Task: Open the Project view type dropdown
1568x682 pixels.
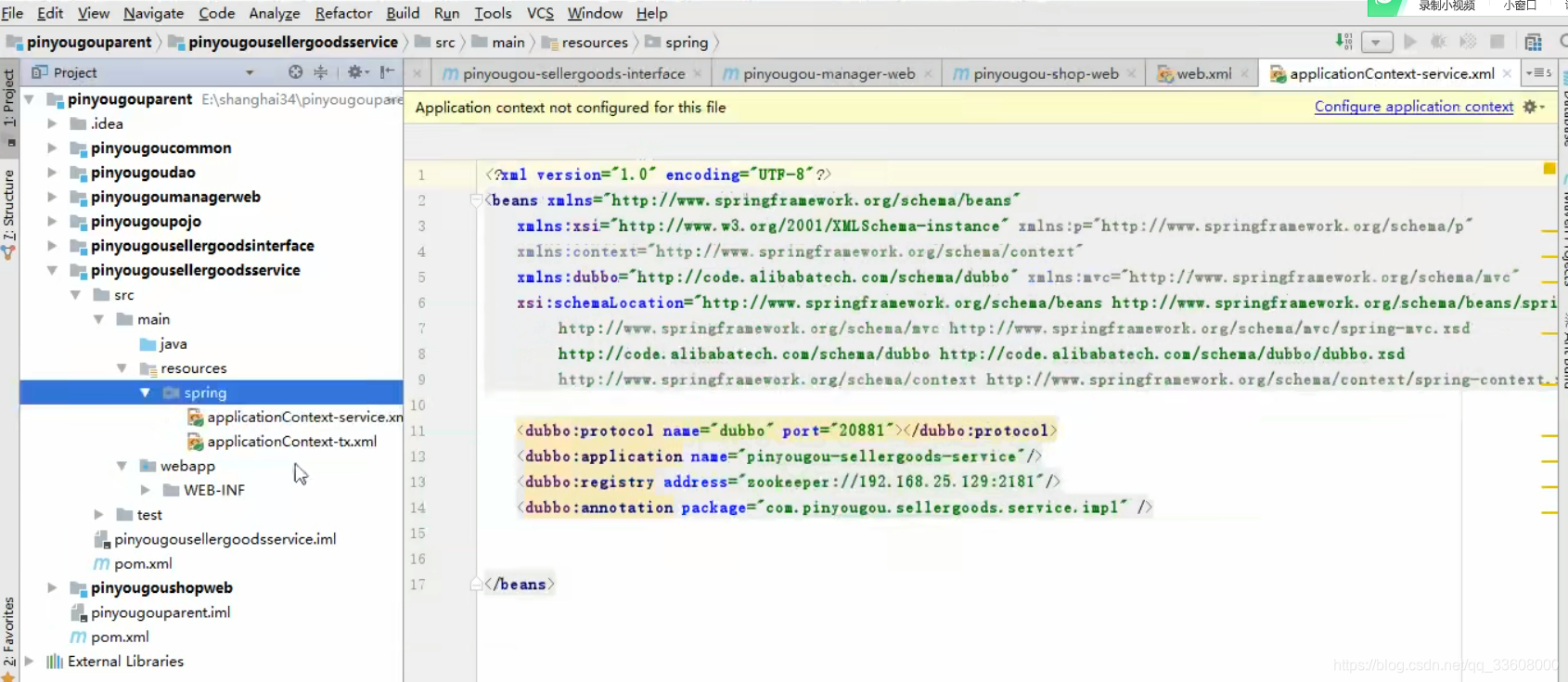Action: (250, 72)
